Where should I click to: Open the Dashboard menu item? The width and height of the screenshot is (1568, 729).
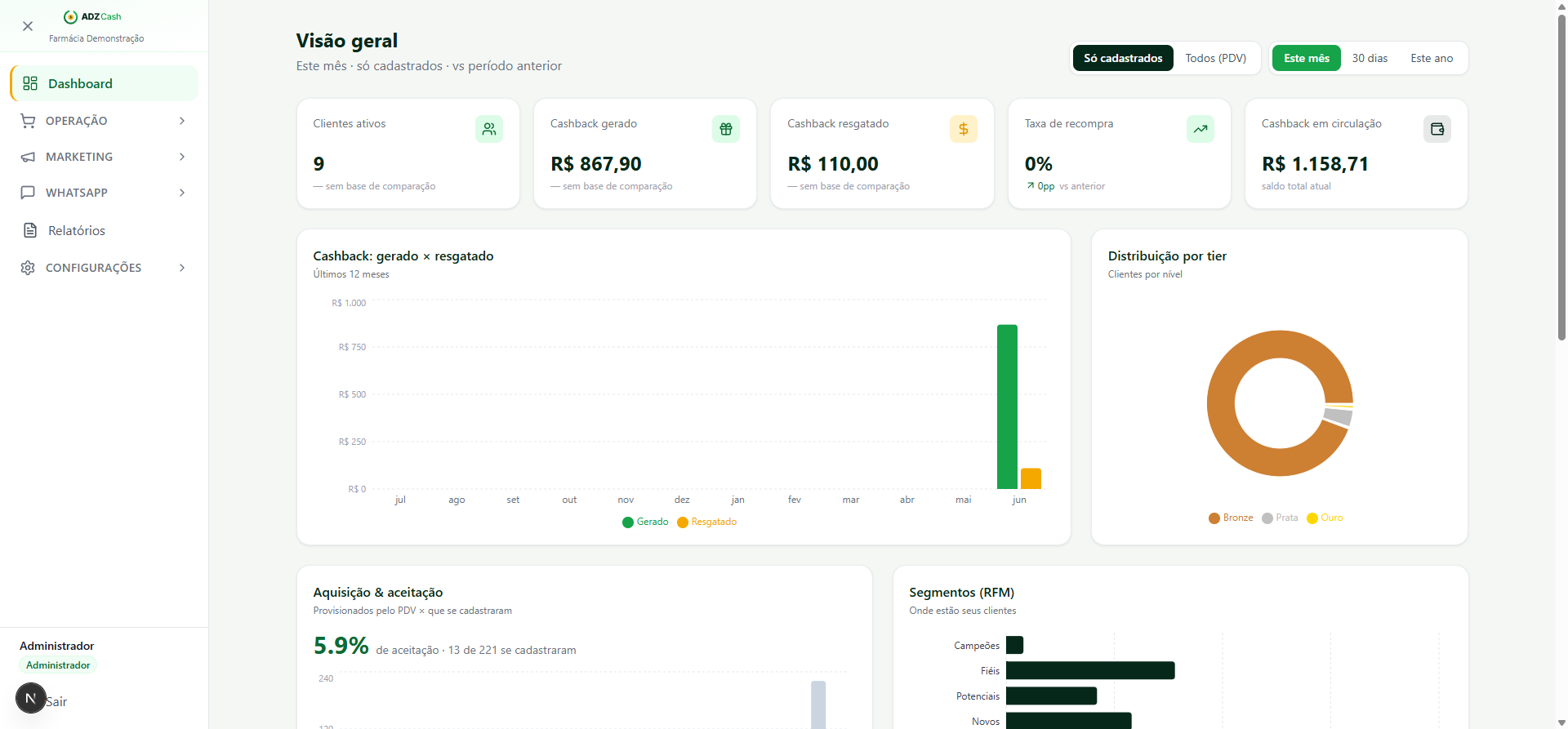tap(105, 83)
